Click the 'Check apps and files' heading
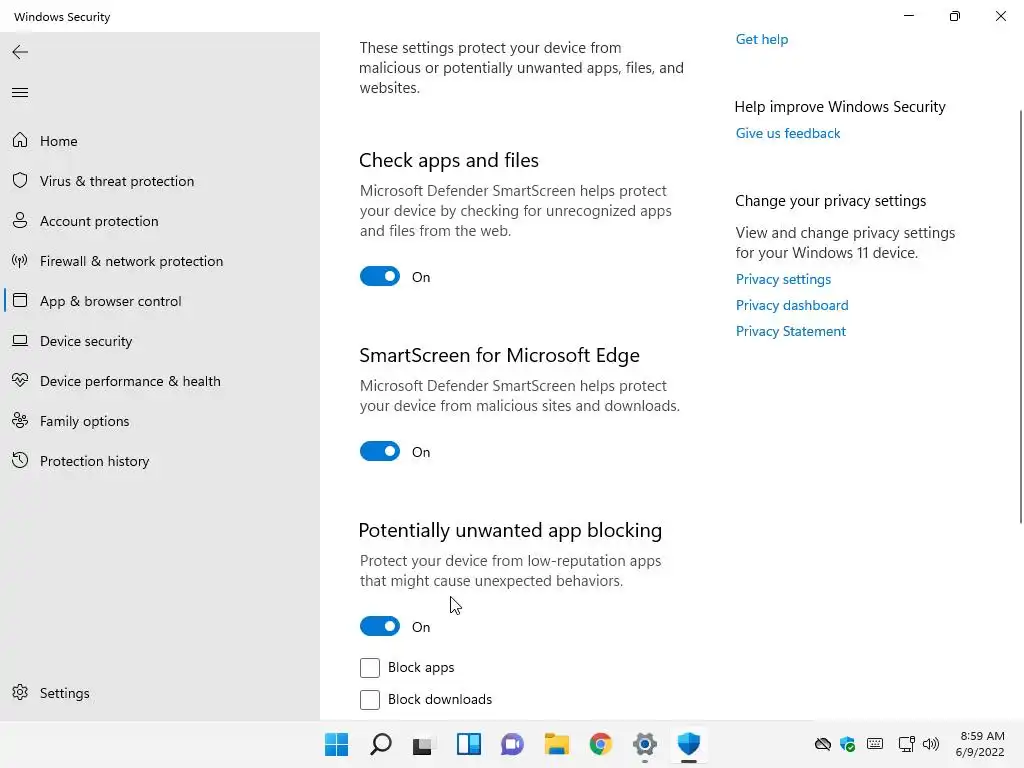This screenshot has height=768, width=1024. click(x=449, y=160)
